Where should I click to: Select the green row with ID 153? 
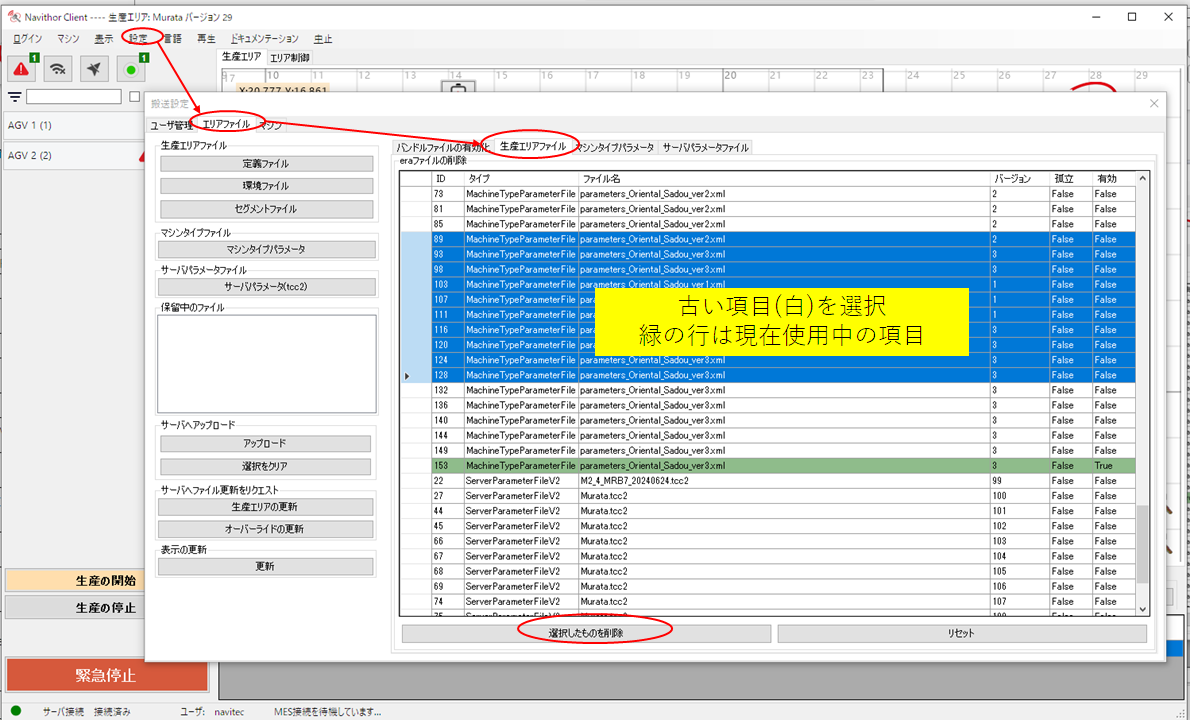(x=700, y=466)
